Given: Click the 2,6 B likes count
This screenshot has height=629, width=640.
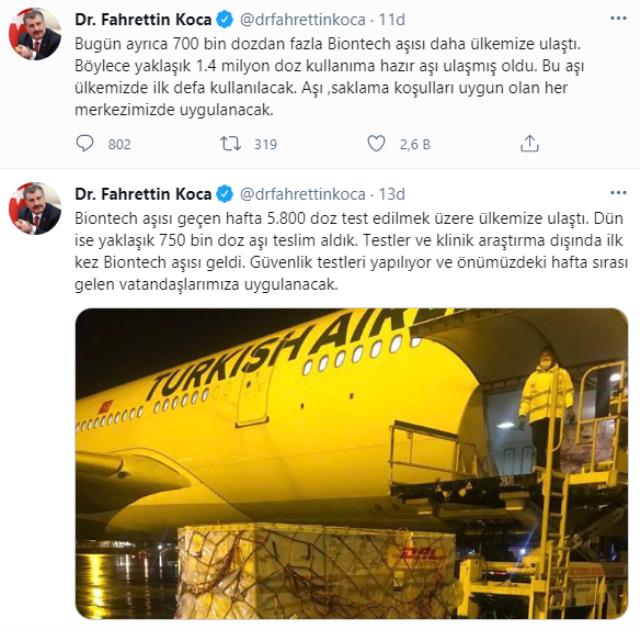Looking at the screenshot, I should tap(415, 144).
